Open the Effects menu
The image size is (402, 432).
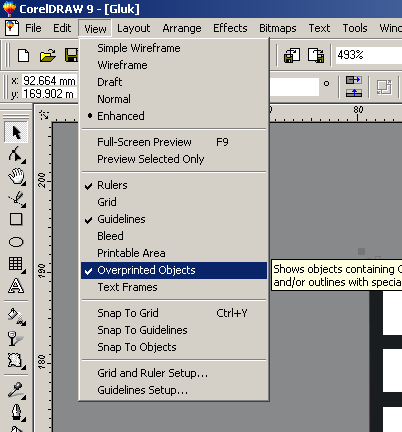(x=230, y=28)
